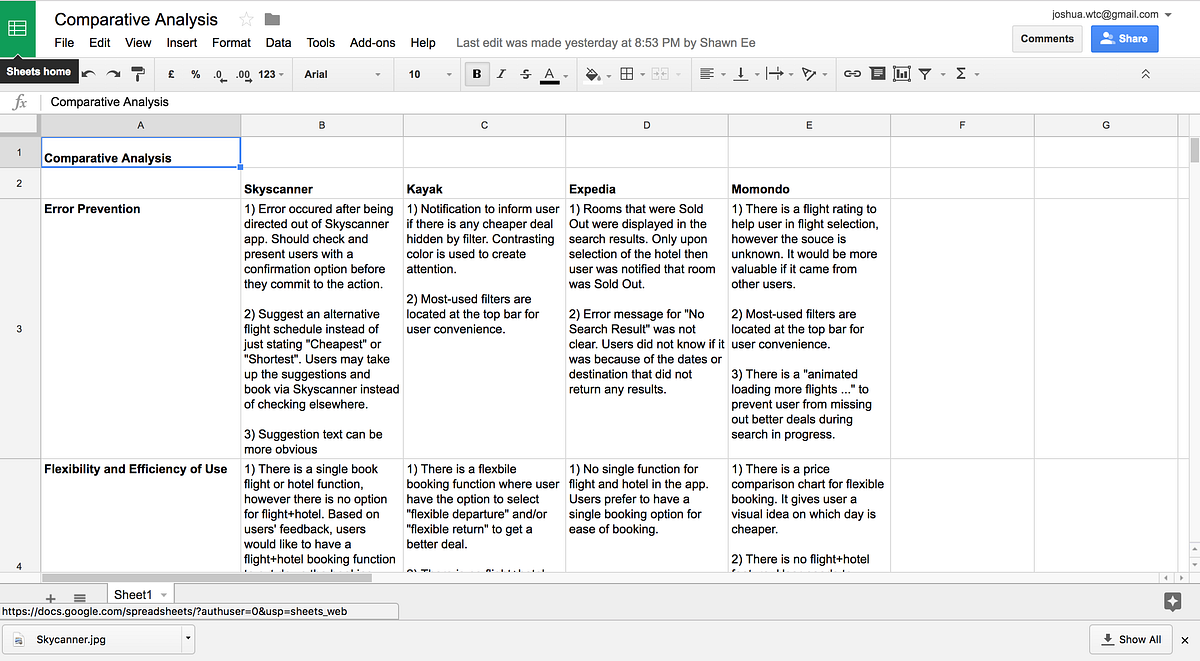Click the Redo arrow icon
The width and height of the screenshot is (1200, 661).
113,74
